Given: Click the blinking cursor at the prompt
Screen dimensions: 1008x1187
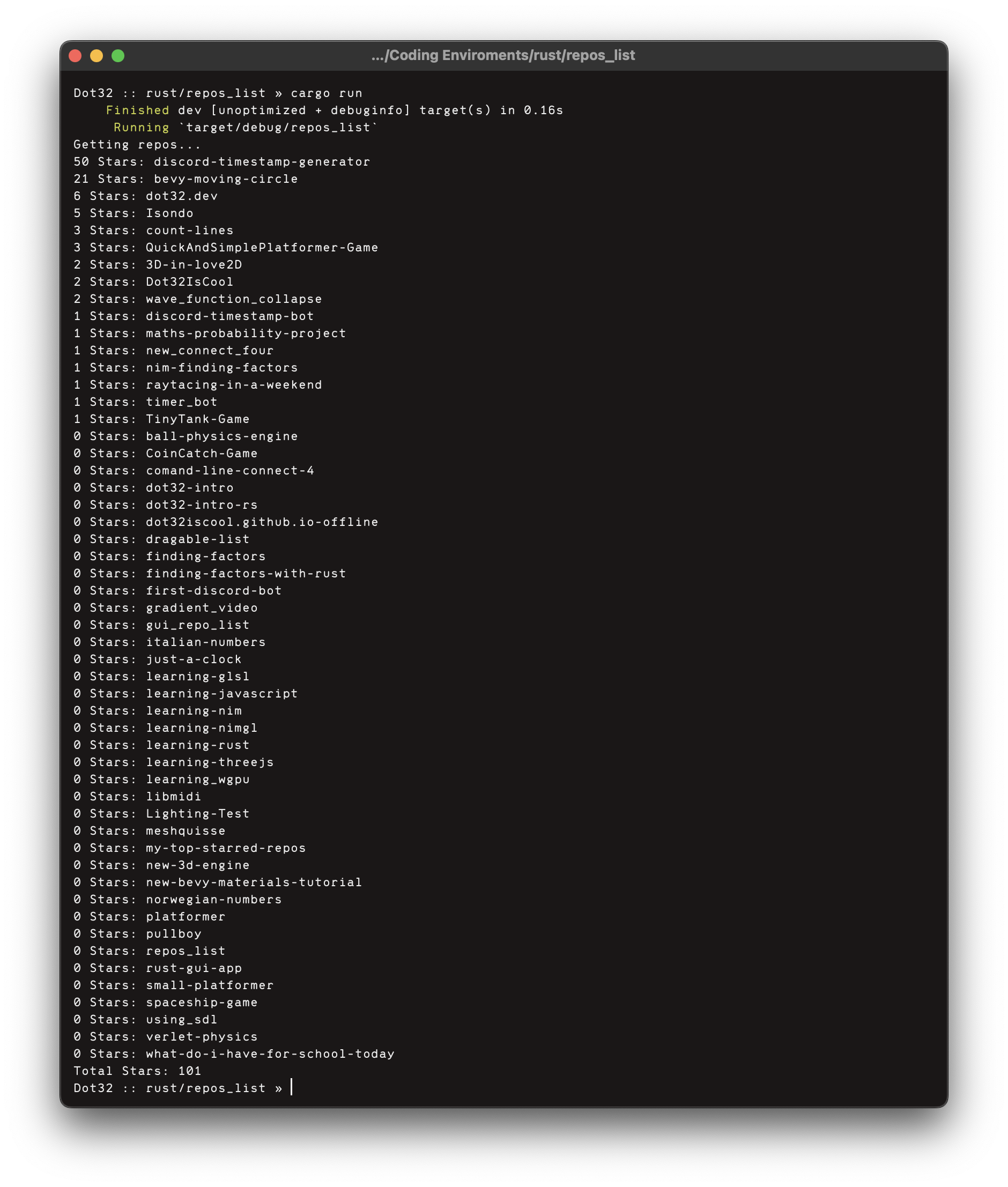Looking at the screenshot, I should tap(293, 1088).
